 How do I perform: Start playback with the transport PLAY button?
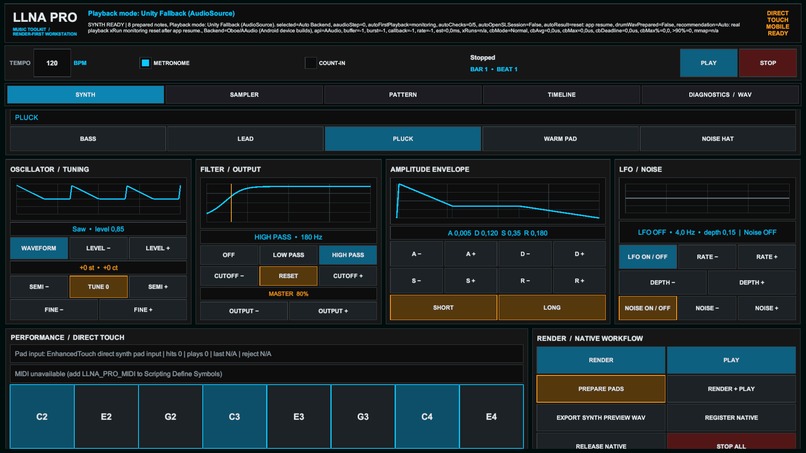coord(708,63)
